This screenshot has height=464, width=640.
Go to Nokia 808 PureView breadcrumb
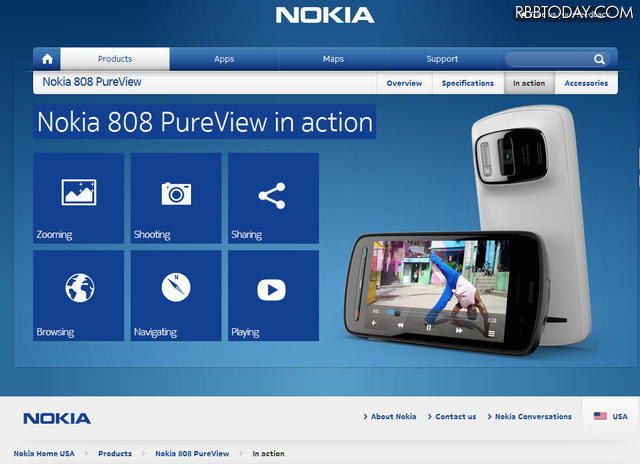click(192, 453)
